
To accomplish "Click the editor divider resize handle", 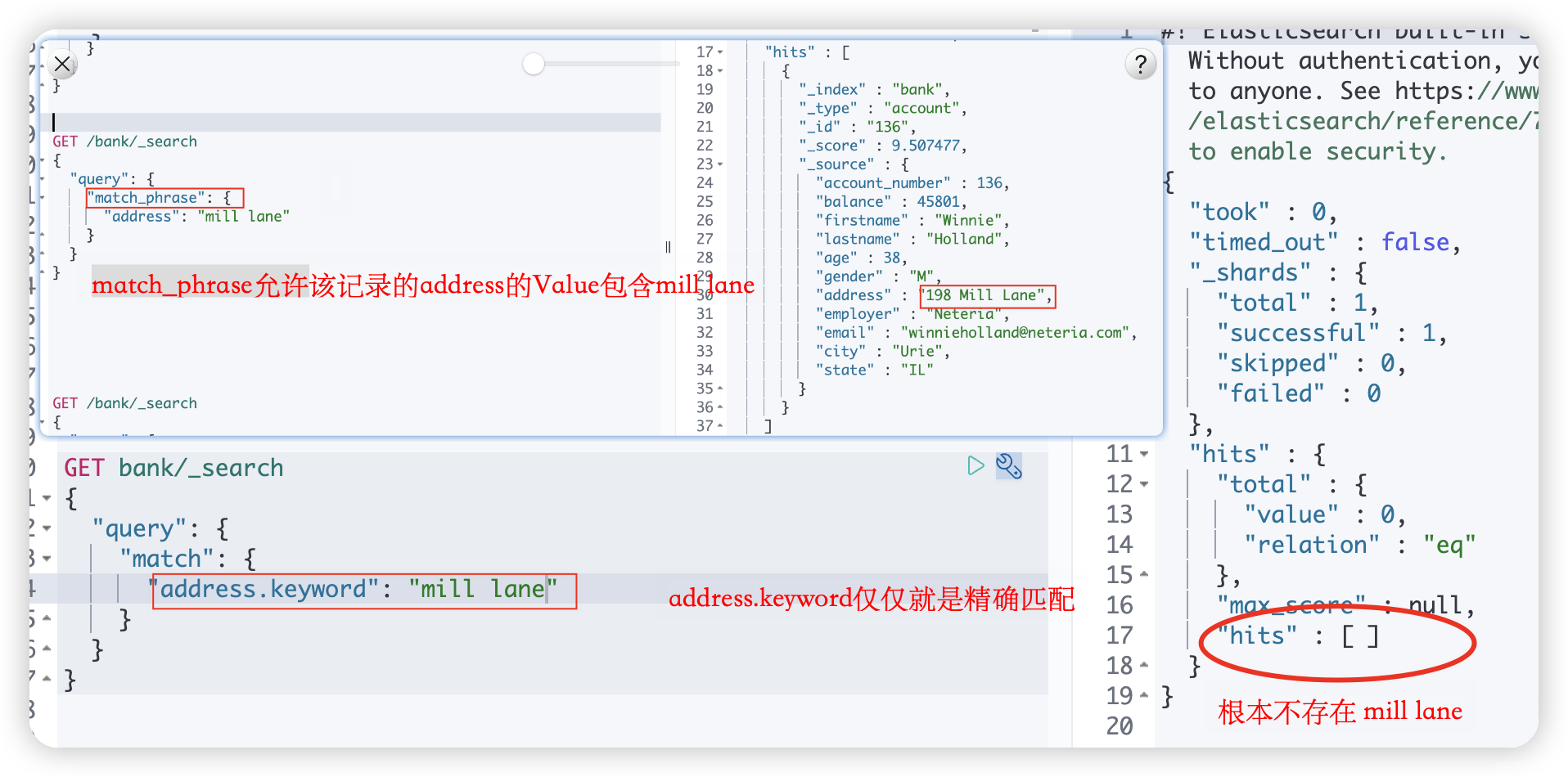I will coord(668,247).
